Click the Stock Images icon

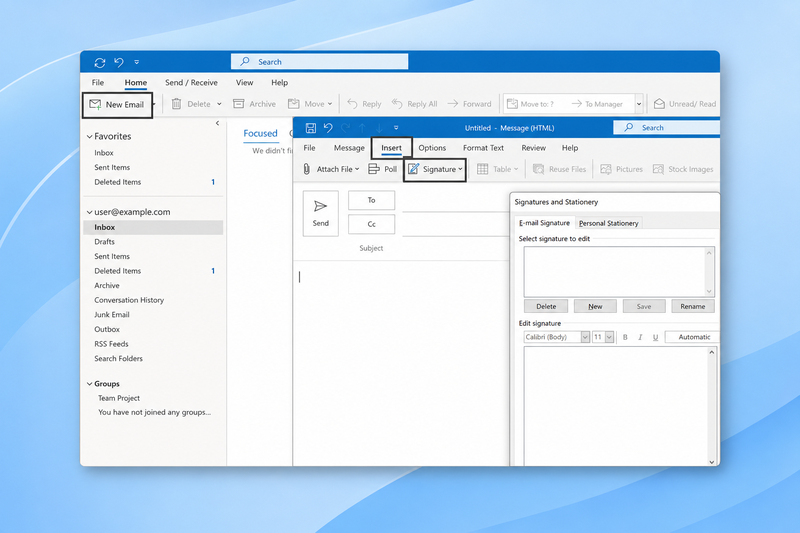658,169
